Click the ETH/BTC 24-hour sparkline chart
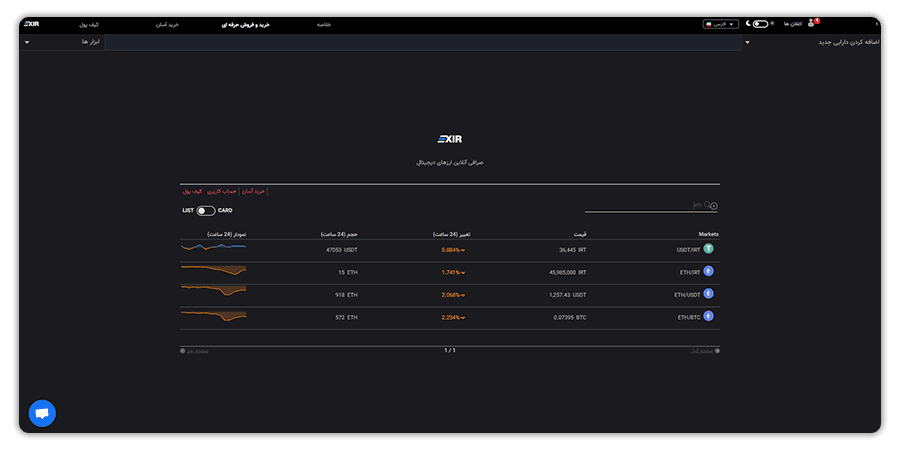The image size is (900, 450). (213, 316)
